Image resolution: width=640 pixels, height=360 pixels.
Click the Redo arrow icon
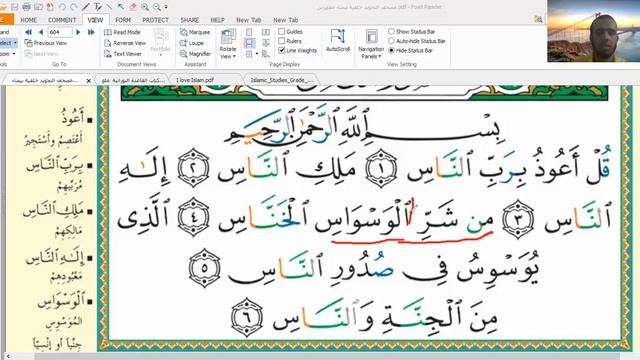click(74, 7)
